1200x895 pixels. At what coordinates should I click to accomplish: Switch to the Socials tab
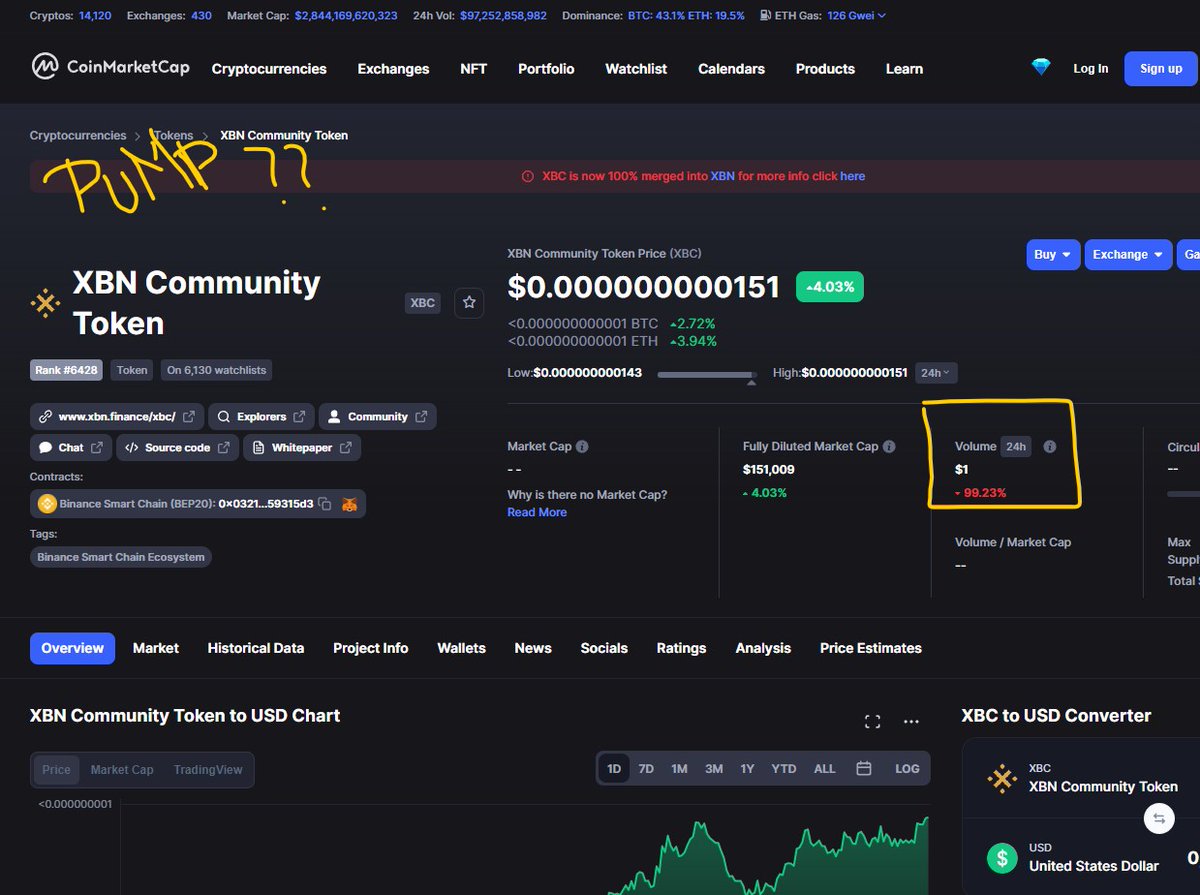coord(604,648)
